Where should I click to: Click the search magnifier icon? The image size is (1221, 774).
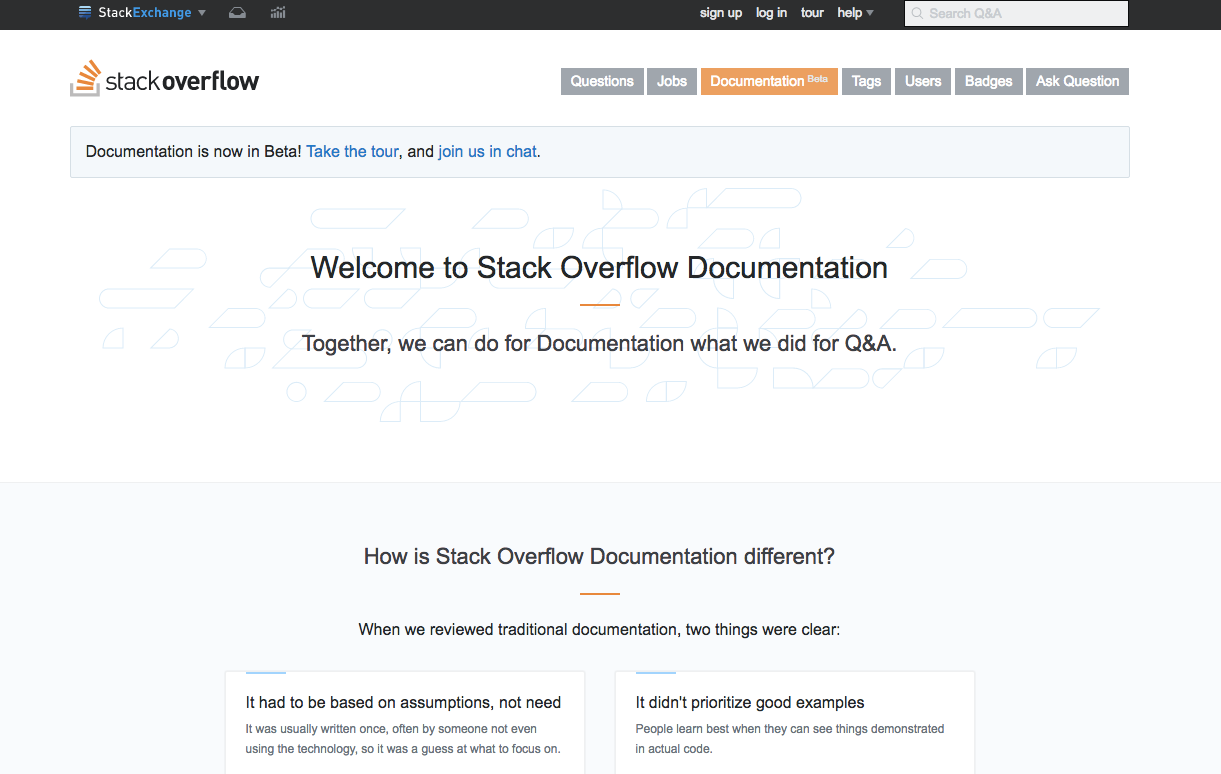917,13
